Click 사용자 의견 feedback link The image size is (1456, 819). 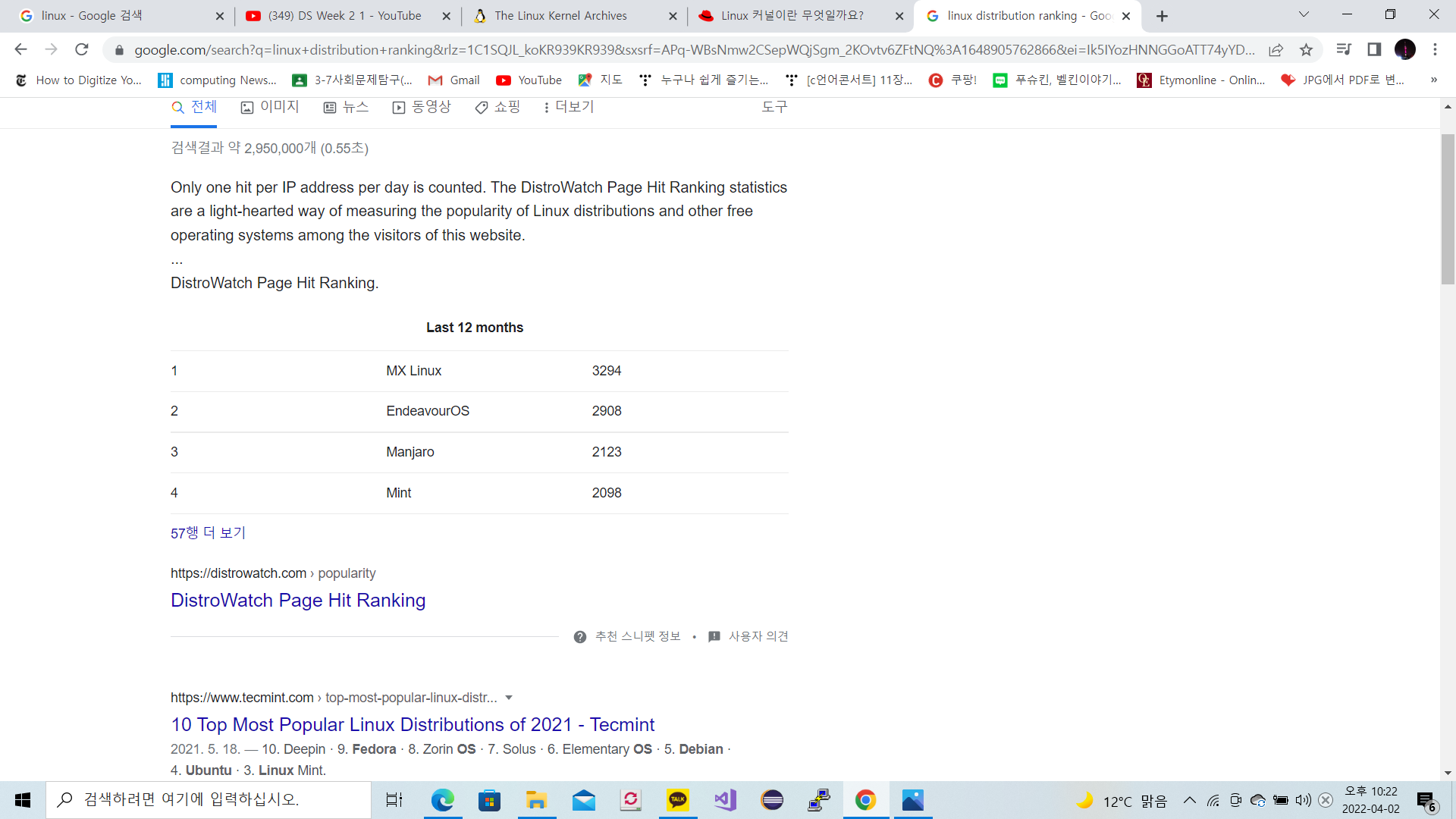(x=748, y=637)
